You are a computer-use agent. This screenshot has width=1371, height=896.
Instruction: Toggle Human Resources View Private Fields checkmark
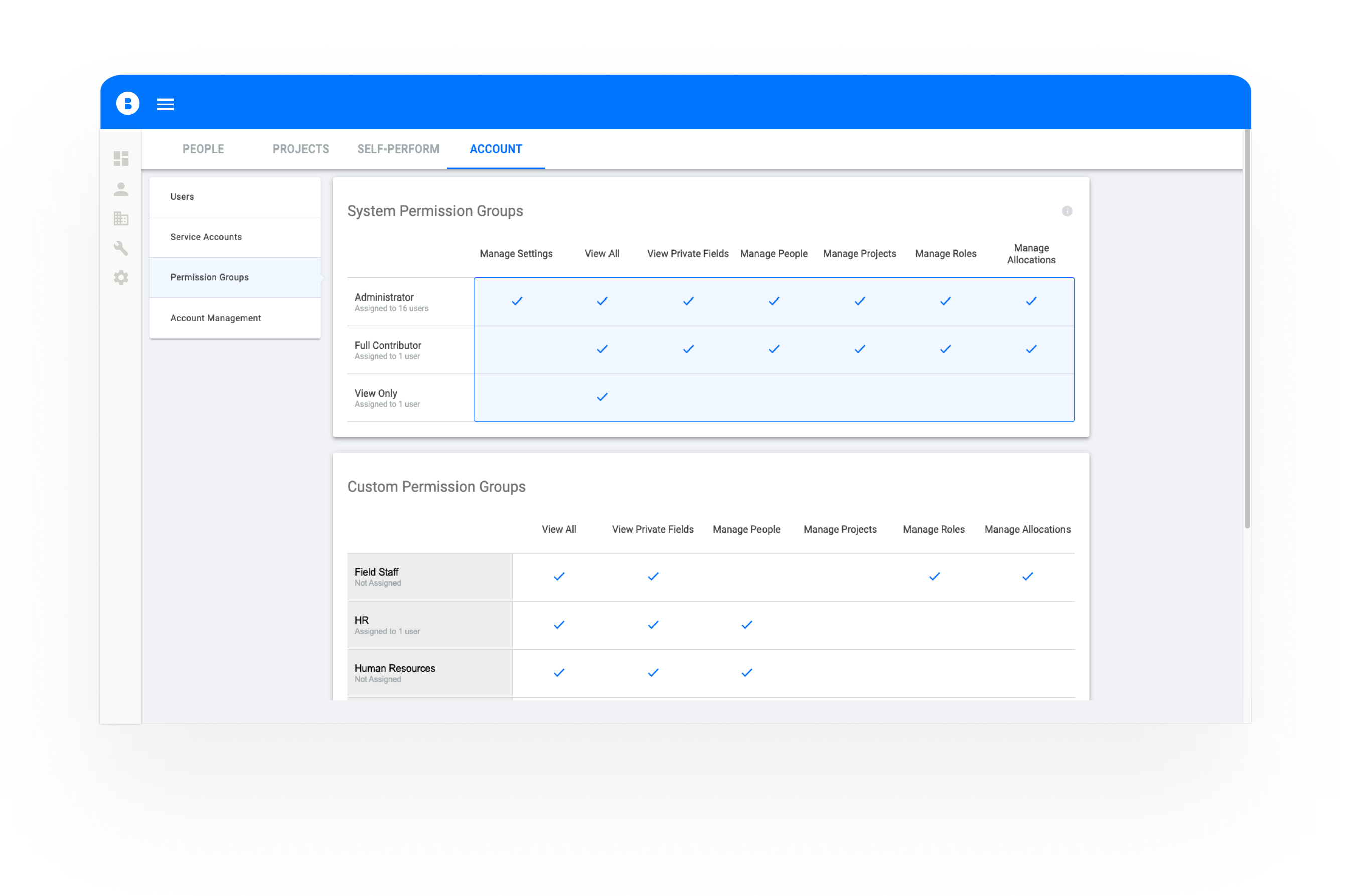coord(653,672)
